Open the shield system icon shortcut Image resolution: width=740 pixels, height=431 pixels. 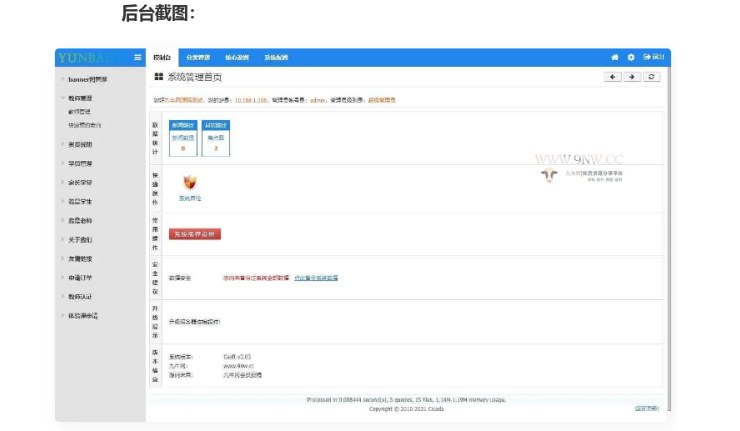pos(190,183)
